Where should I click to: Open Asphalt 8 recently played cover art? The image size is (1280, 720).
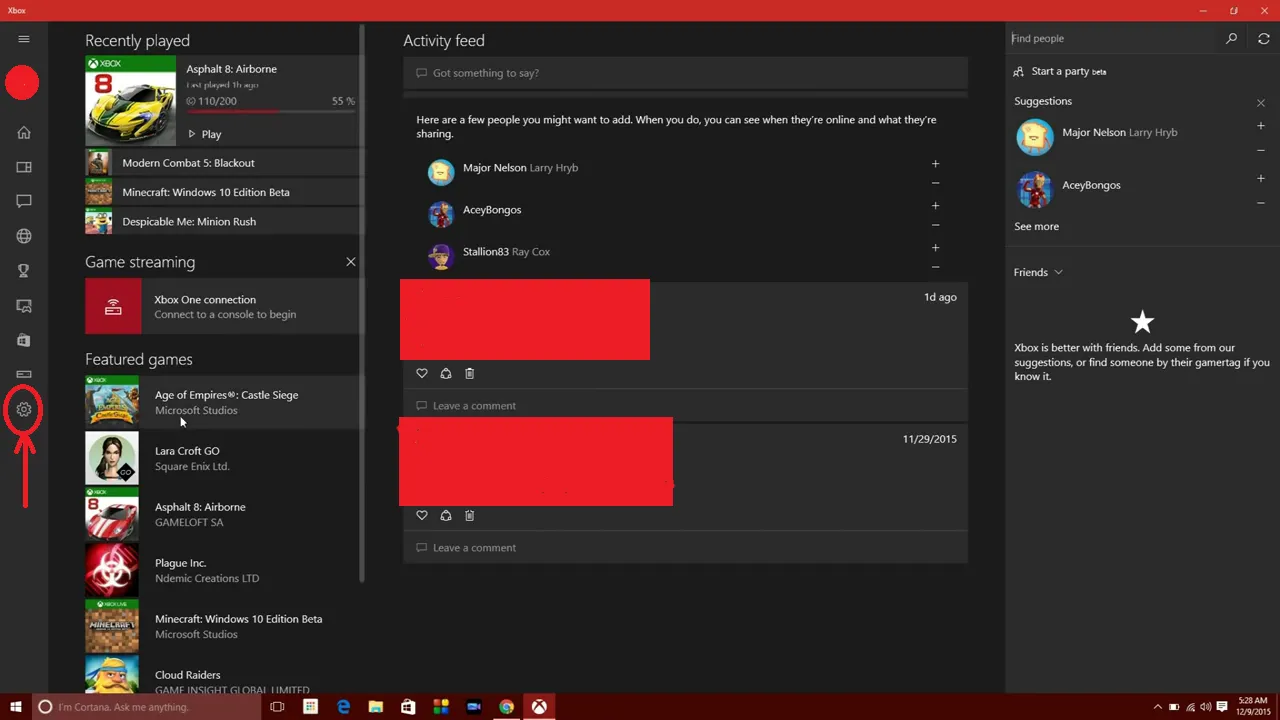pos(130,101)
